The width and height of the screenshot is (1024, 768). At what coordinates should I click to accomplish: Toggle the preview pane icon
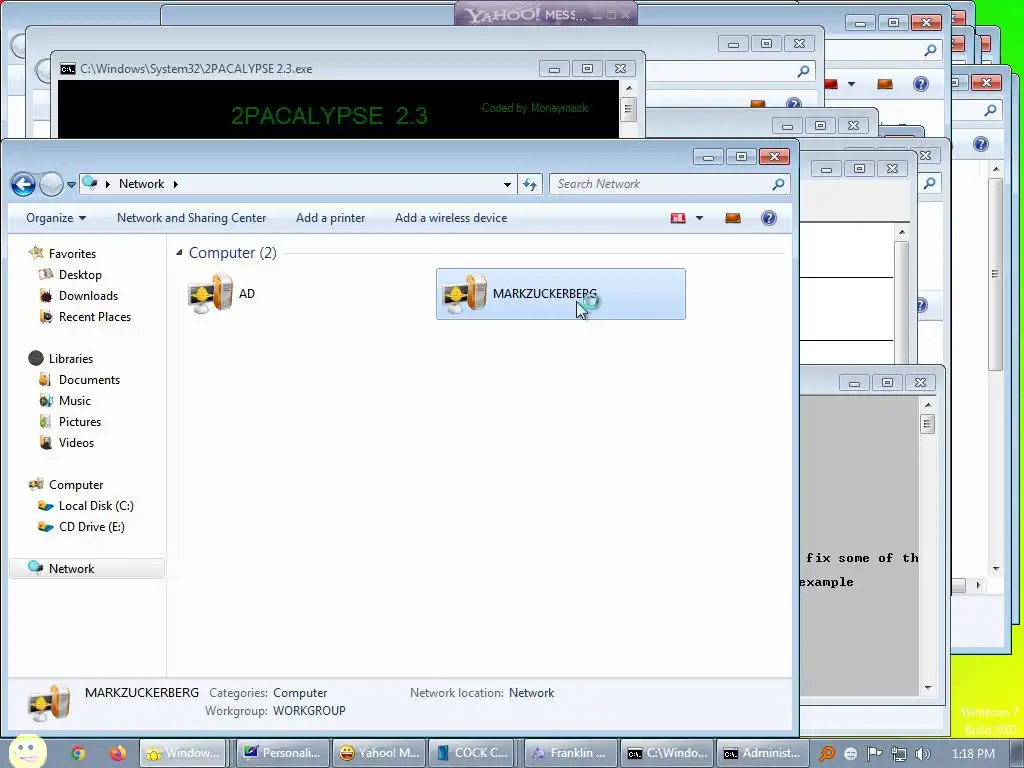(x=733, y=218)
